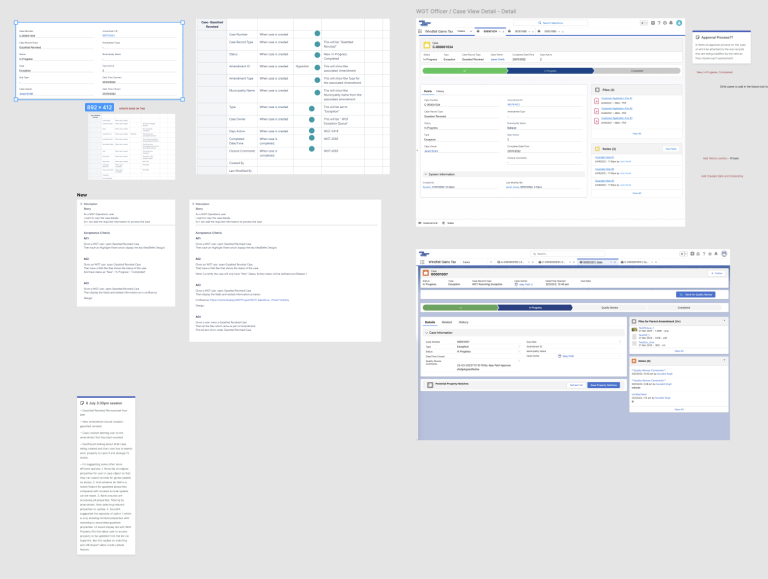
Task: Click the Quality Review path step in lower mockup
Action: pyautogui.click(x=610, y=308)
